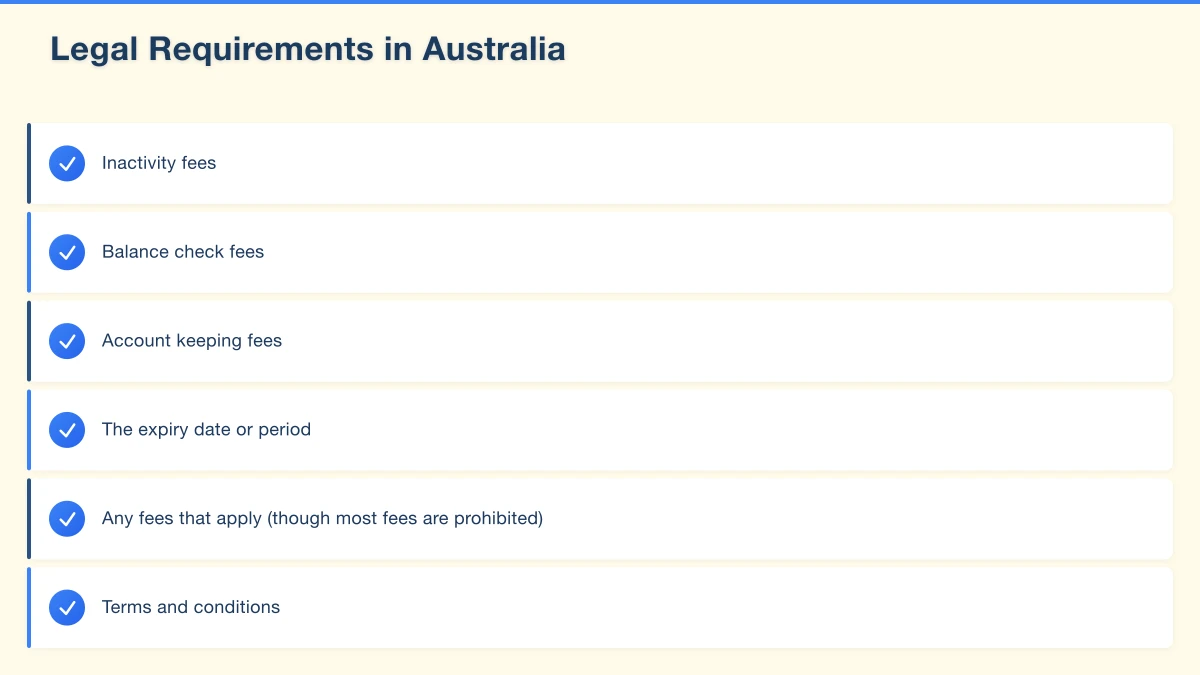Click the Account keeping fees label

(x=192, y=341)
